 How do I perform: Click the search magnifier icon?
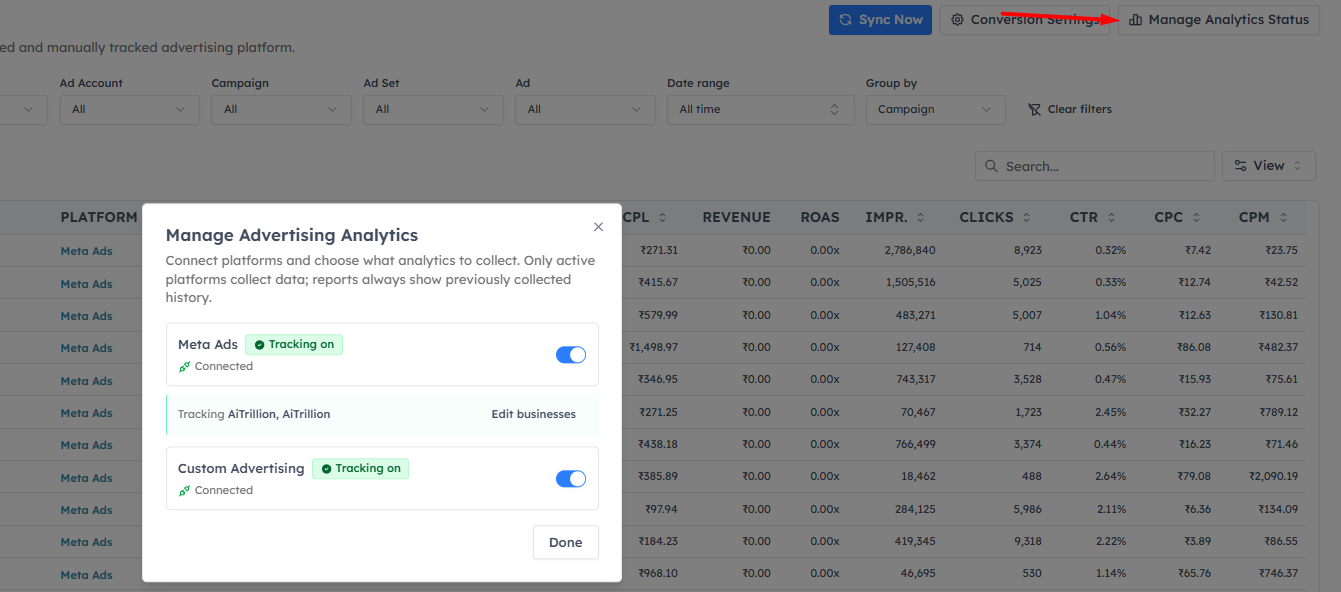point(992,166)
